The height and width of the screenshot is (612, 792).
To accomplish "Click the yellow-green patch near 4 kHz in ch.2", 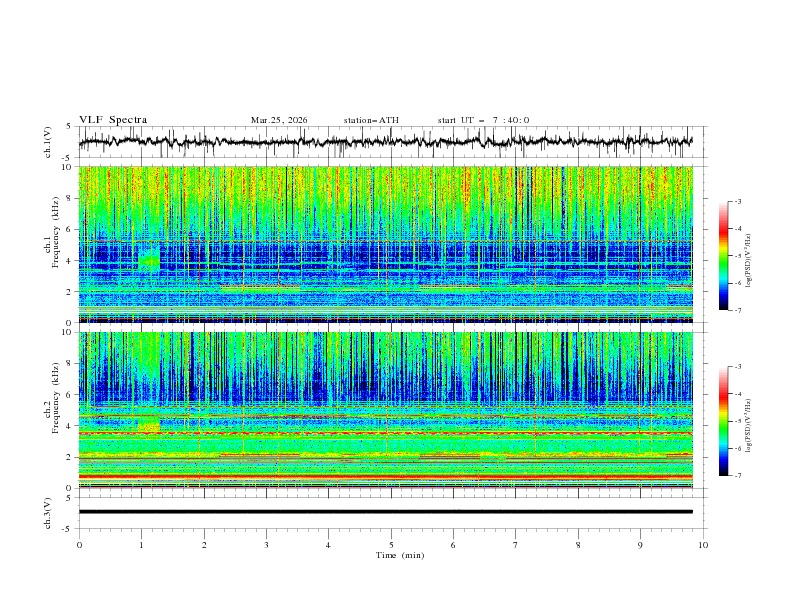I will point(149,423).
